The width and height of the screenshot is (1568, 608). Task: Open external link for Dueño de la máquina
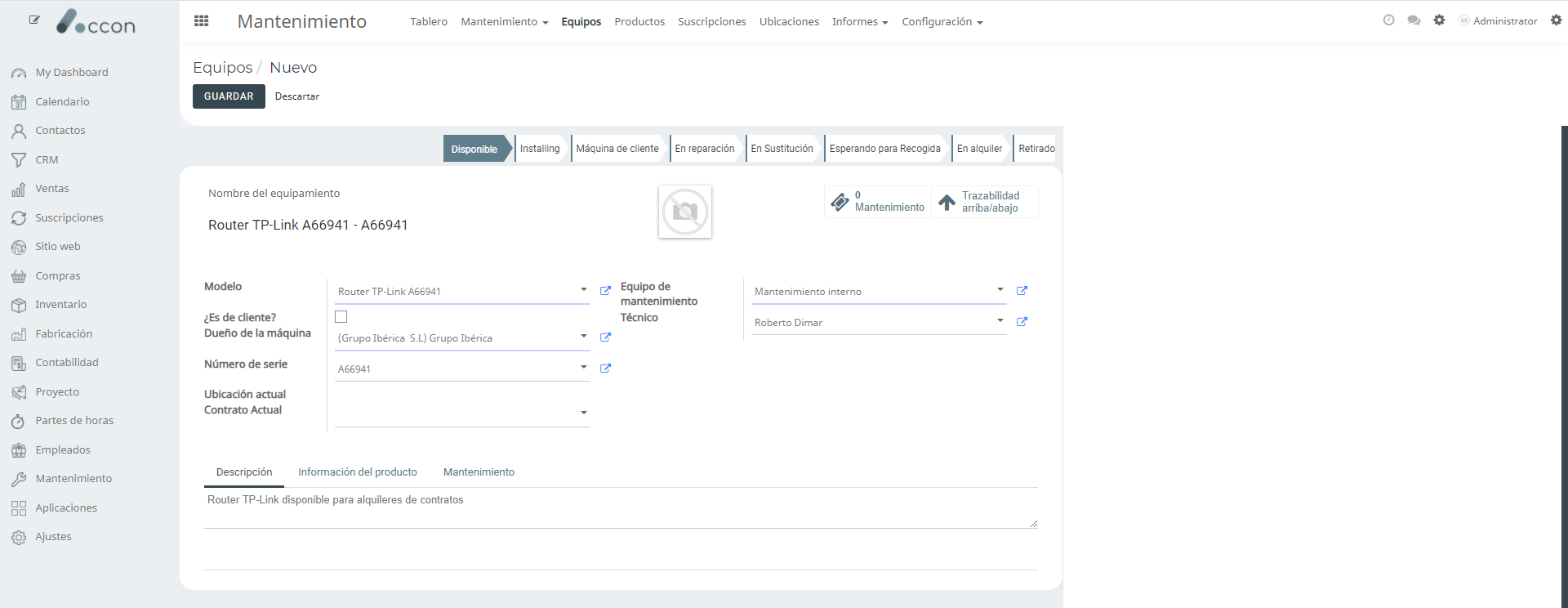pyautogui.click(x=605, y=338)
